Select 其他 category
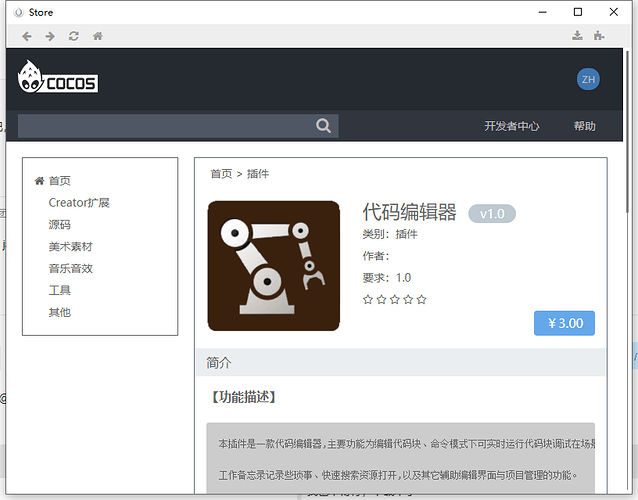This screenshot has height=500, width=638. (60, 312)
